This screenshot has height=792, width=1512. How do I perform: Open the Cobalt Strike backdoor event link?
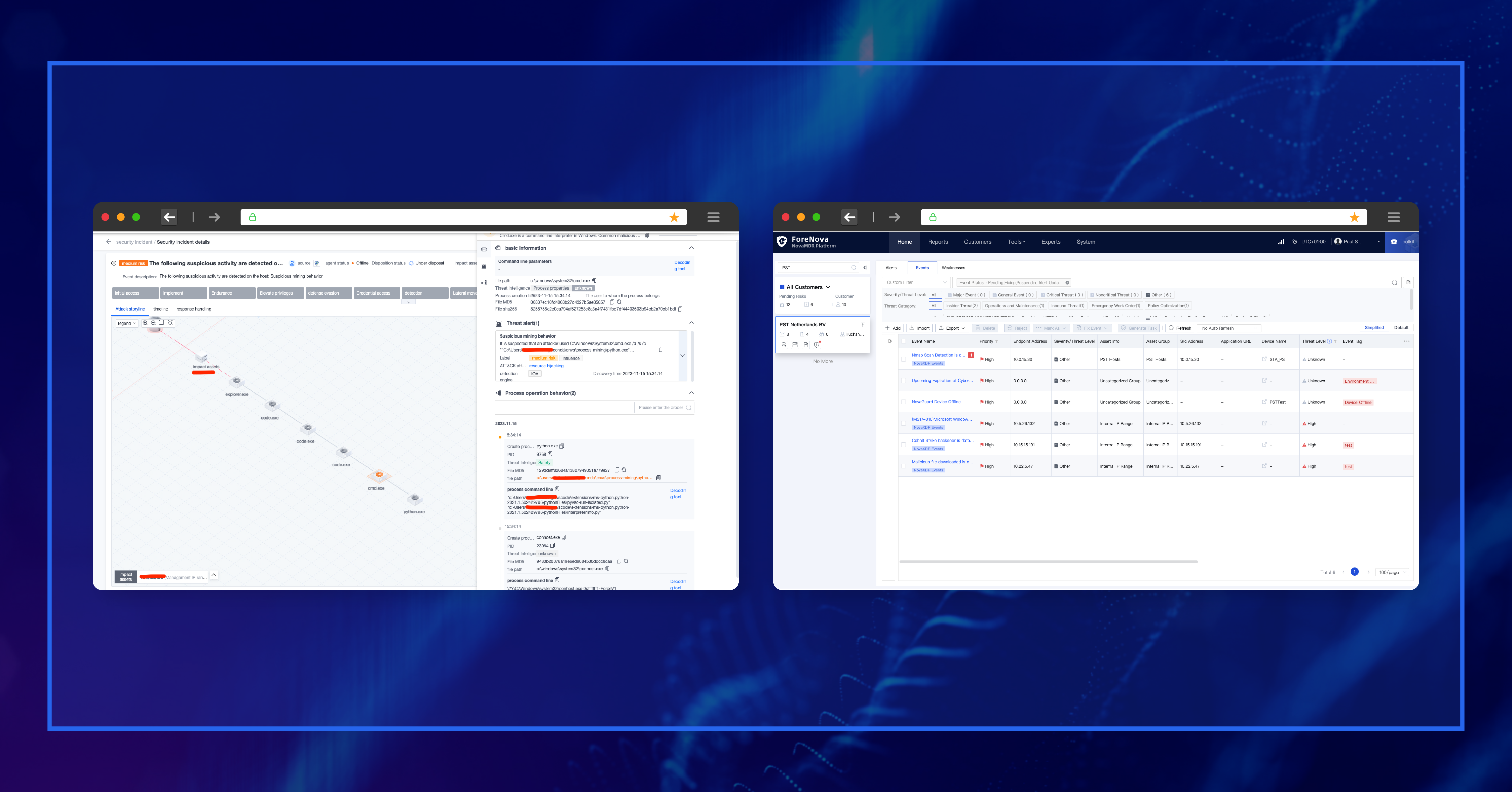pyautogui.click(x=941, y=440)
